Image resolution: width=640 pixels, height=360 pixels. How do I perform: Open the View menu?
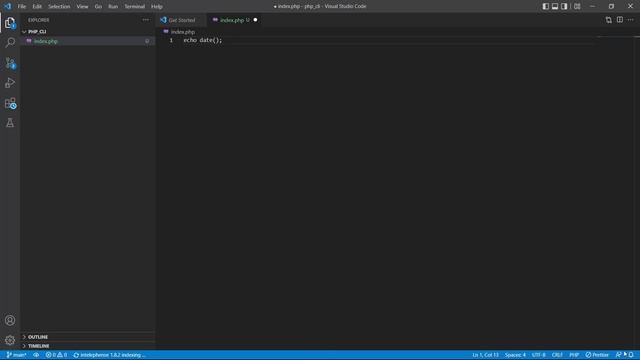tap(82, 6)
